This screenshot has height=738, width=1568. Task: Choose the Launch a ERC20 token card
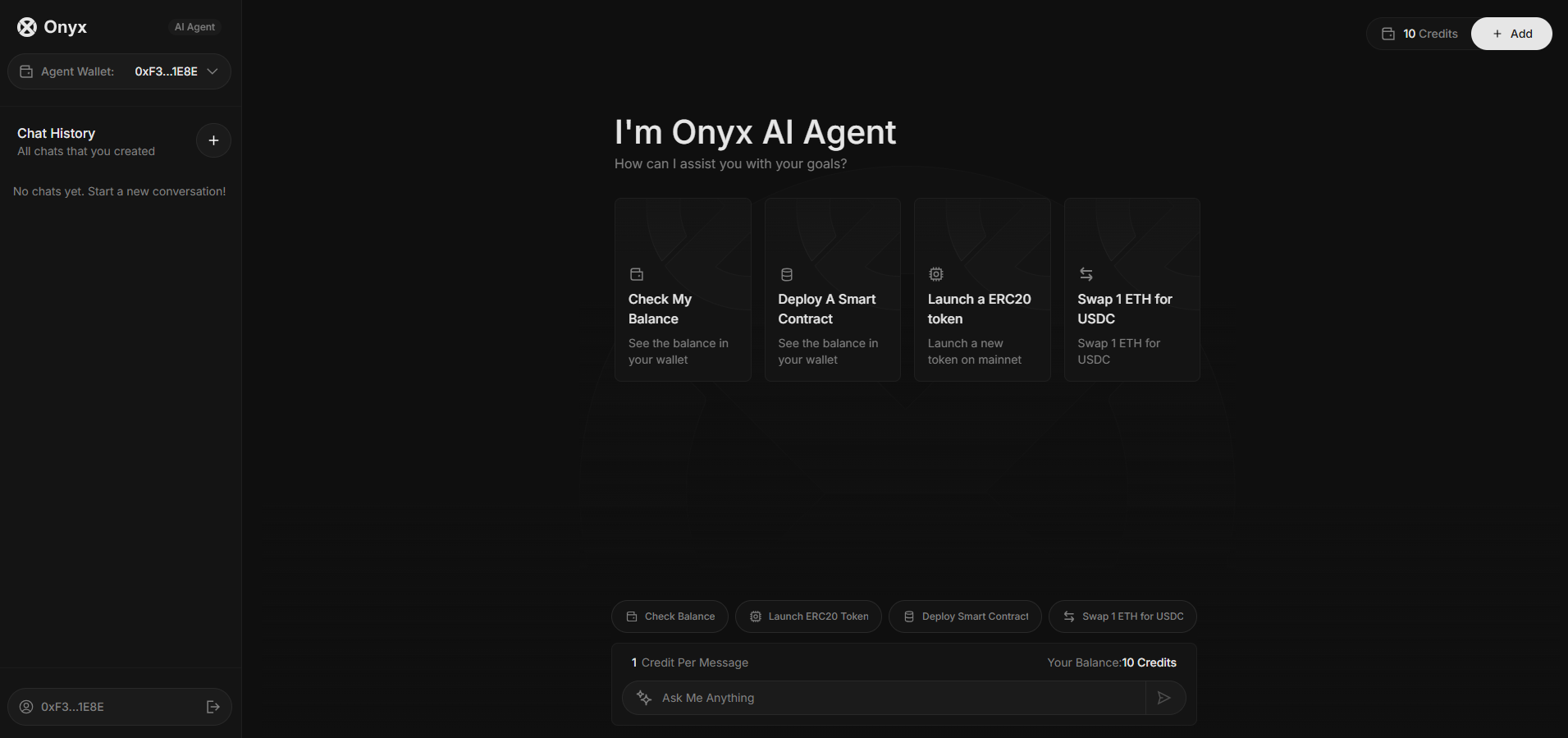click(982, 290)
